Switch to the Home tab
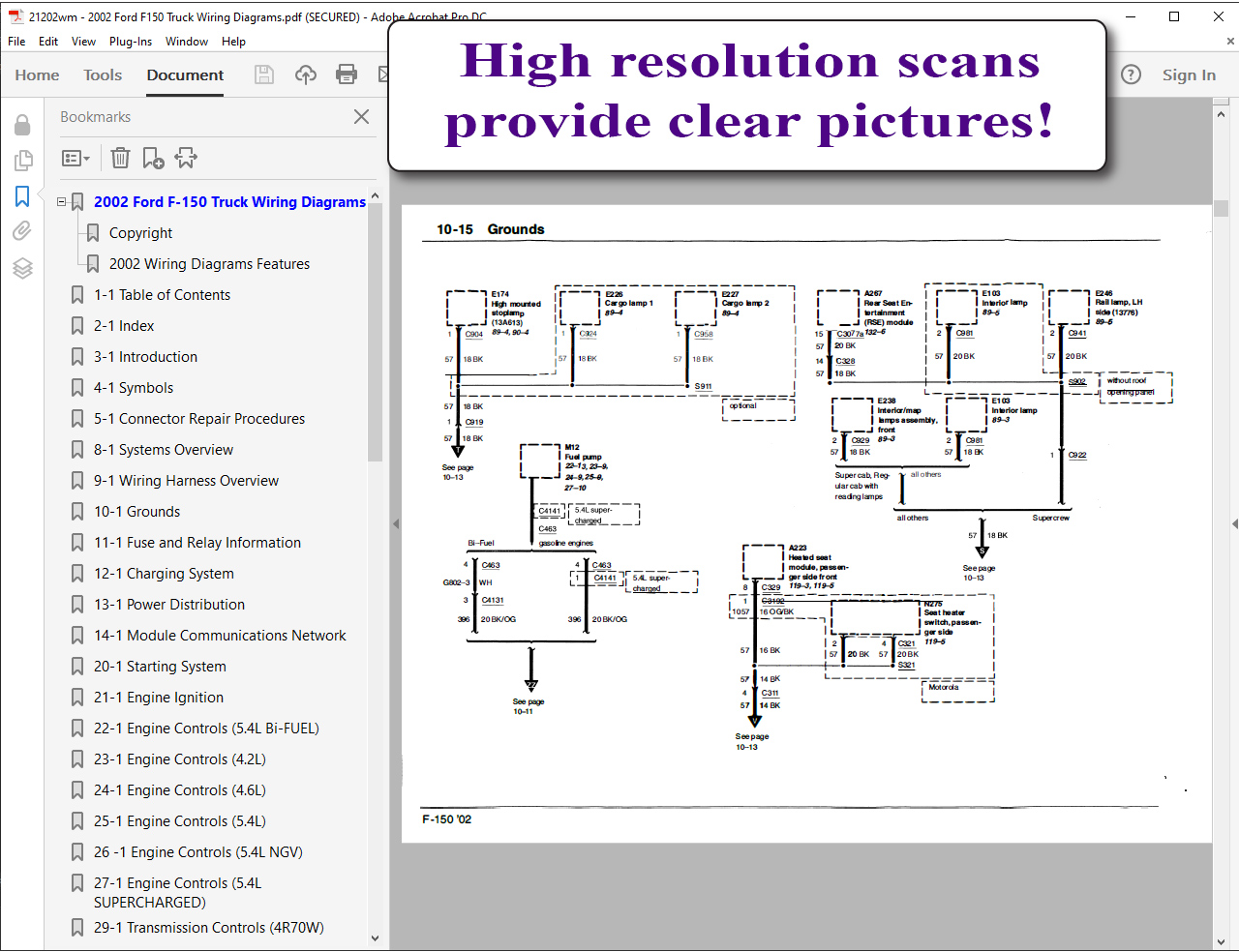This screenshot has height=952, width=1239. pyautogui.click(x=37, y=74)
